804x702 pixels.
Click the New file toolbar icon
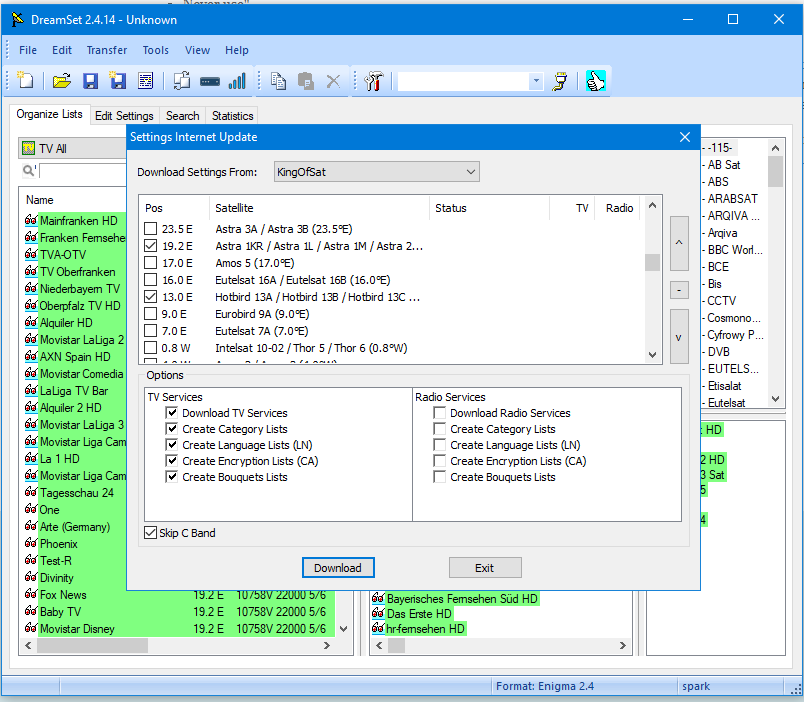25,81
